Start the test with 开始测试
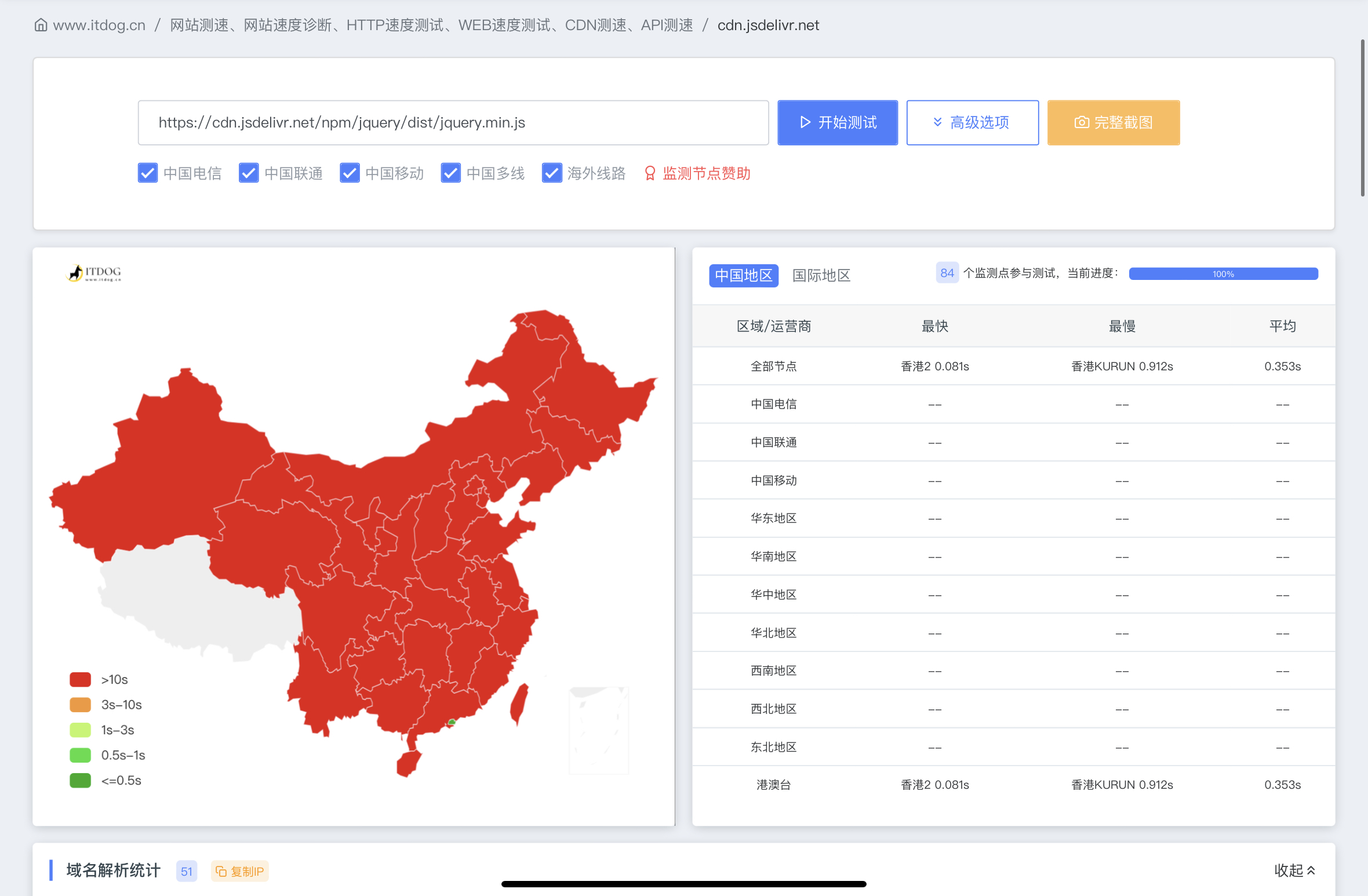1368x896 pixels. 838,122
